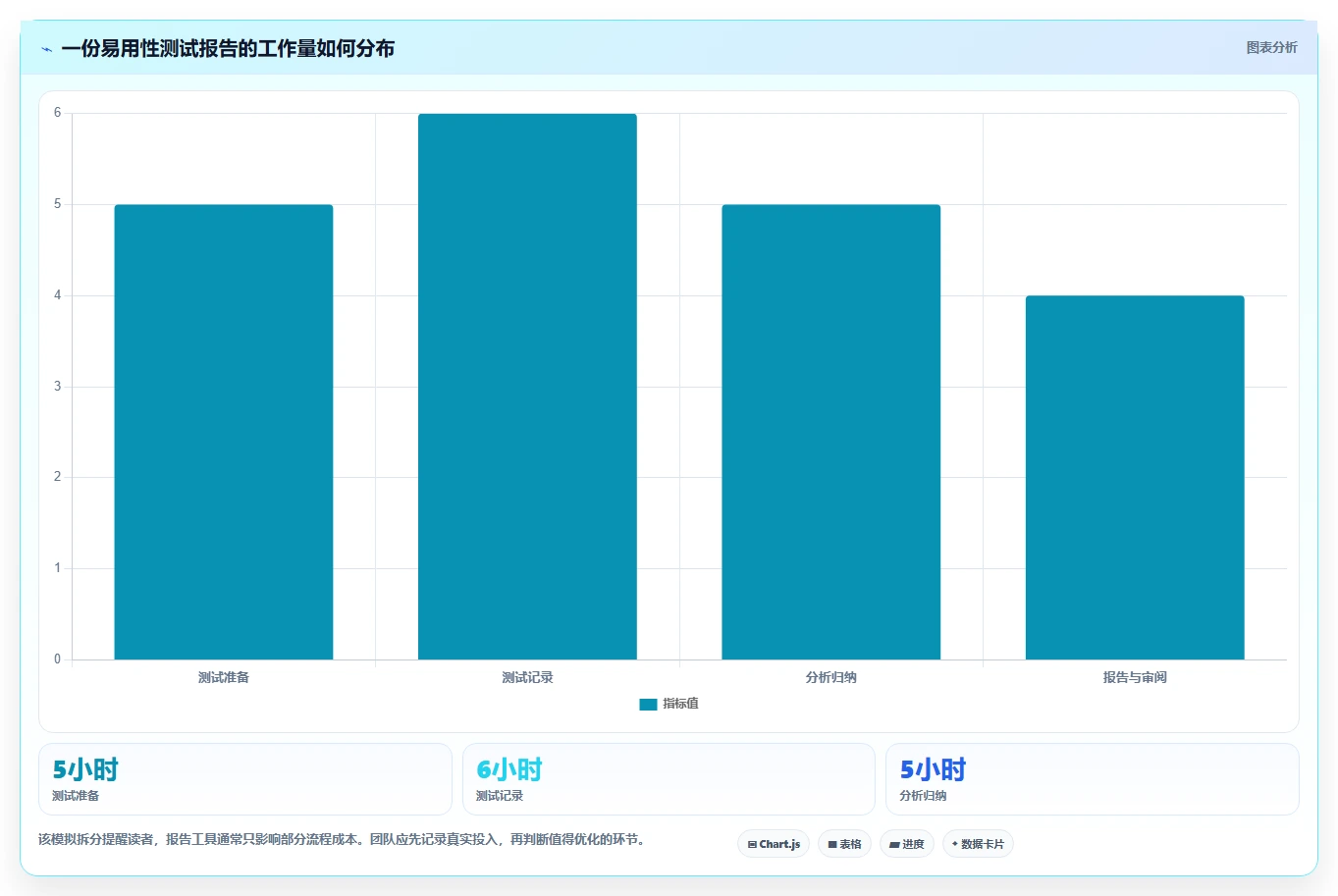The width and height of the screenshot is (1338, 896).
Task: Click the footnote text starting 该模拟拆分提醒读者
Action: 343,840
